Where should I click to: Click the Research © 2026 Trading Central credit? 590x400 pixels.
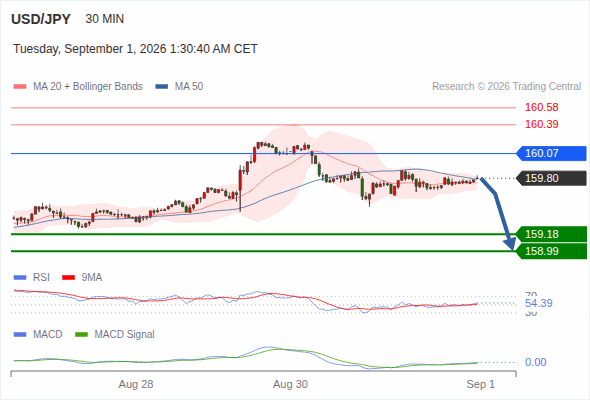pos(506,87)
